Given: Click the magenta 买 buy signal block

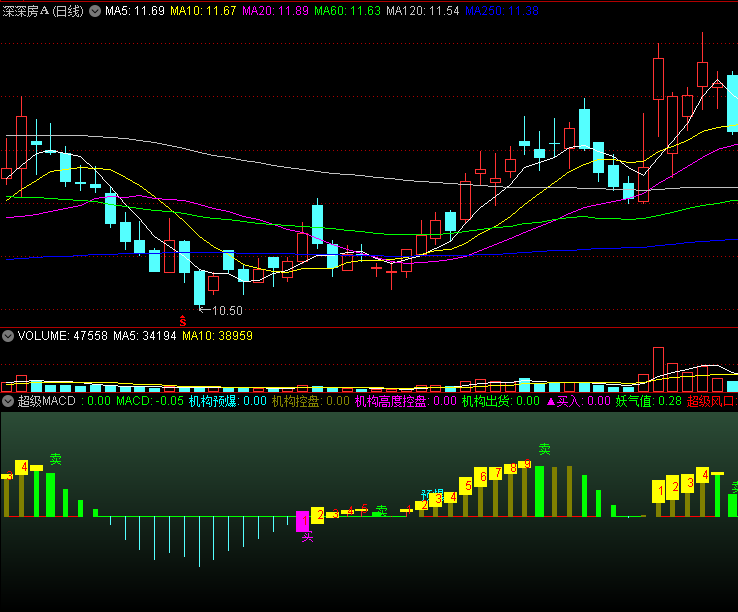Looking at the screenshot, I should point(303,521).
